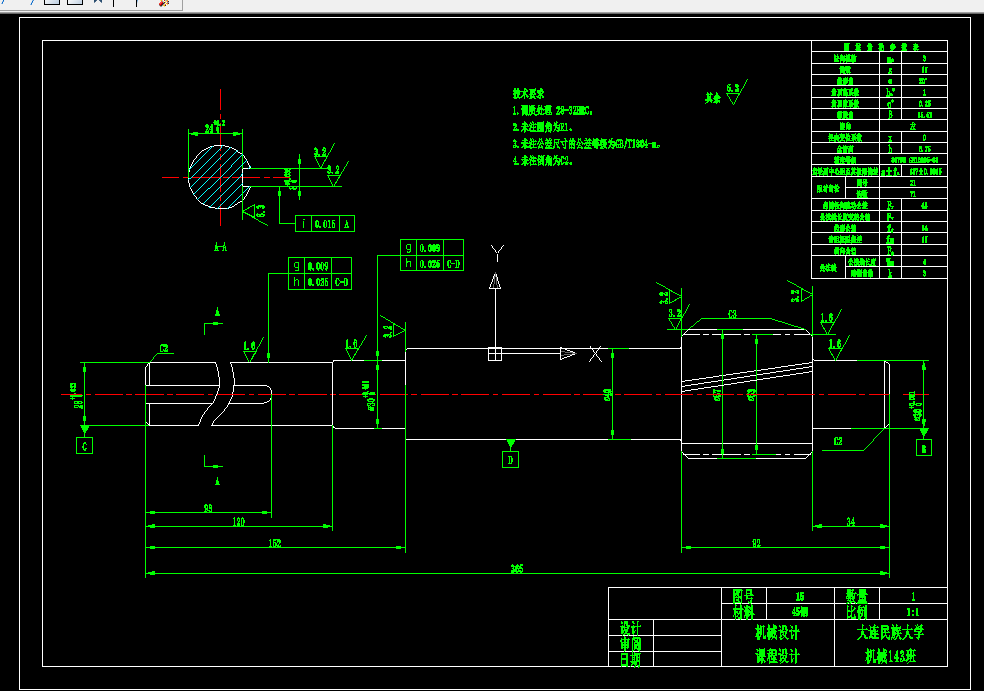Click the C3 chamfer label on gear
The height and width of the screenshot is (691, 984).
(x=732, y=314)
